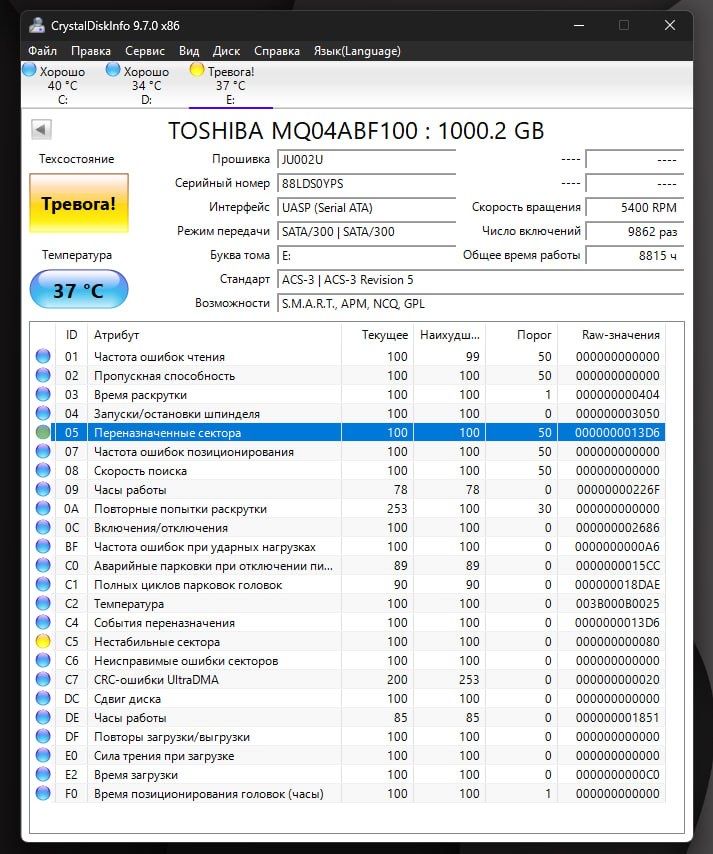Click the Порог column header
Viewport: 713px width, 854px height.
521,335
